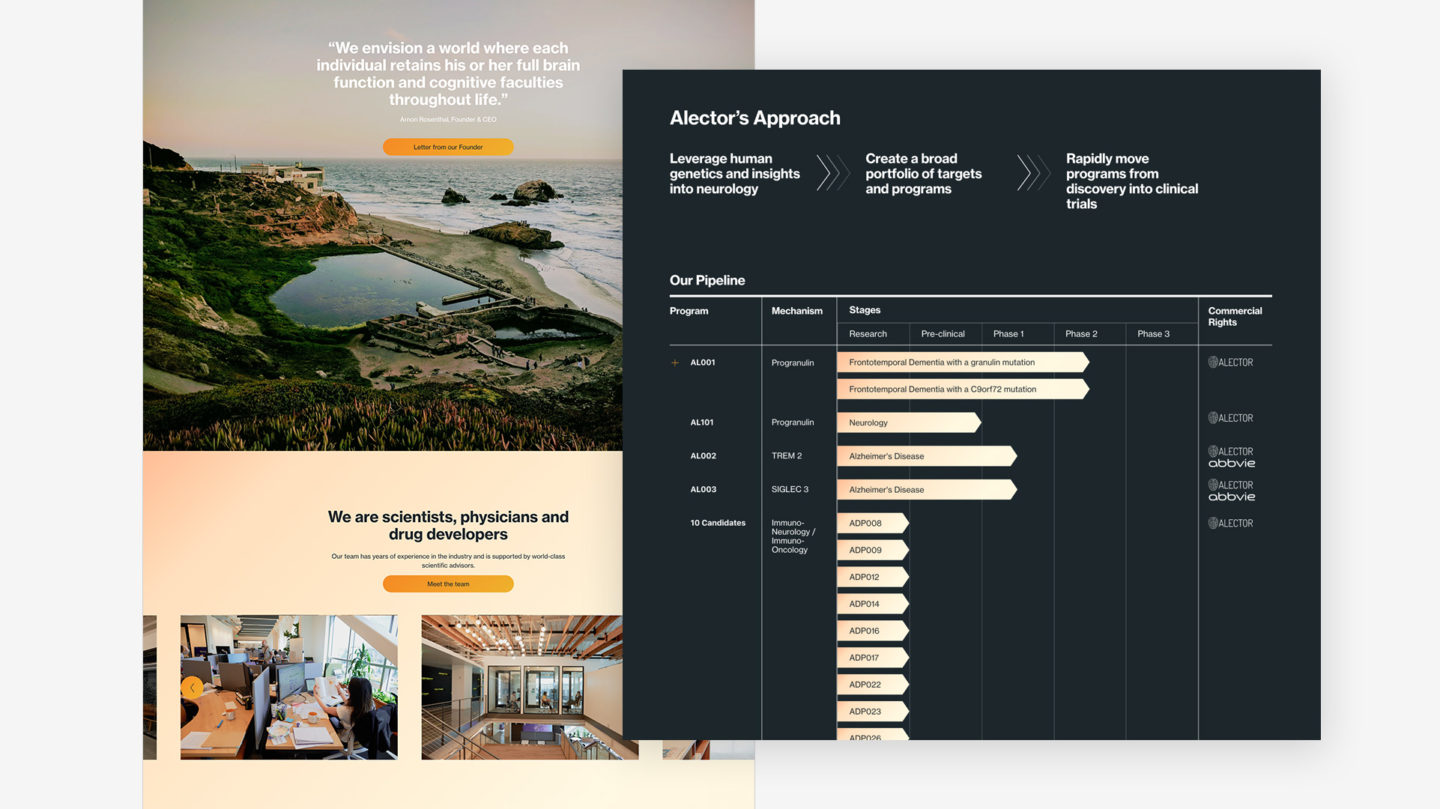Click the AL002 Alzheimer's Disease pipeline bar
Screen dimensions: 1440x809
[x=925, y=456]
